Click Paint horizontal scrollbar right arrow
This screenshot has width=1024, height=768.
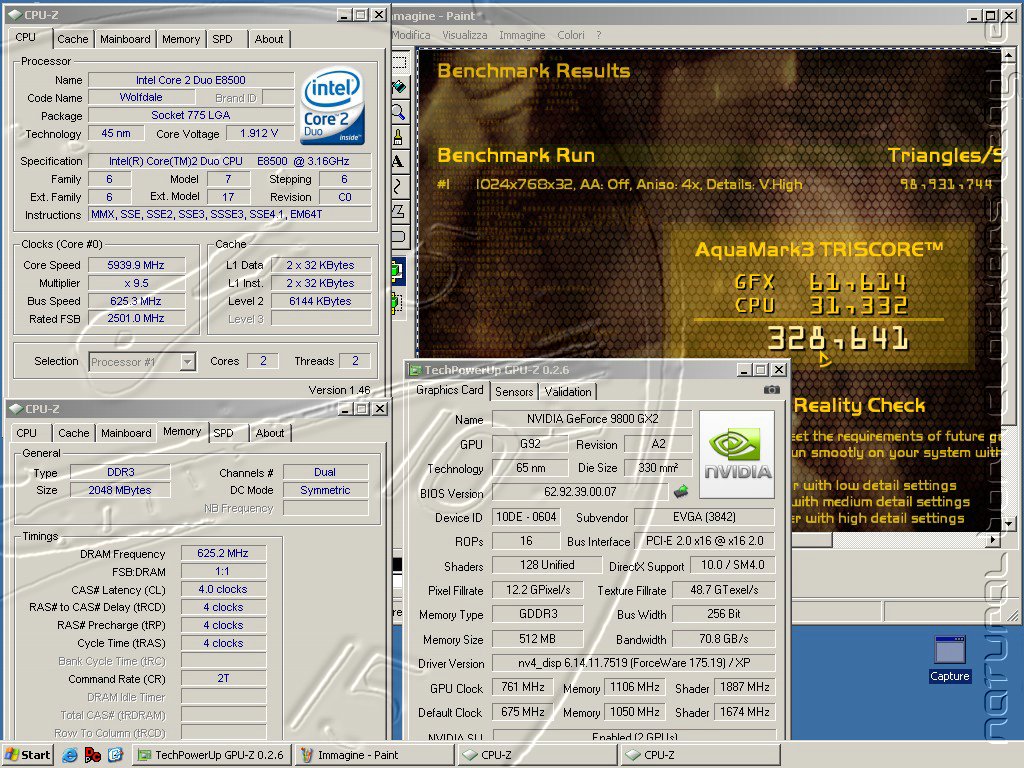tap(993, 539)
